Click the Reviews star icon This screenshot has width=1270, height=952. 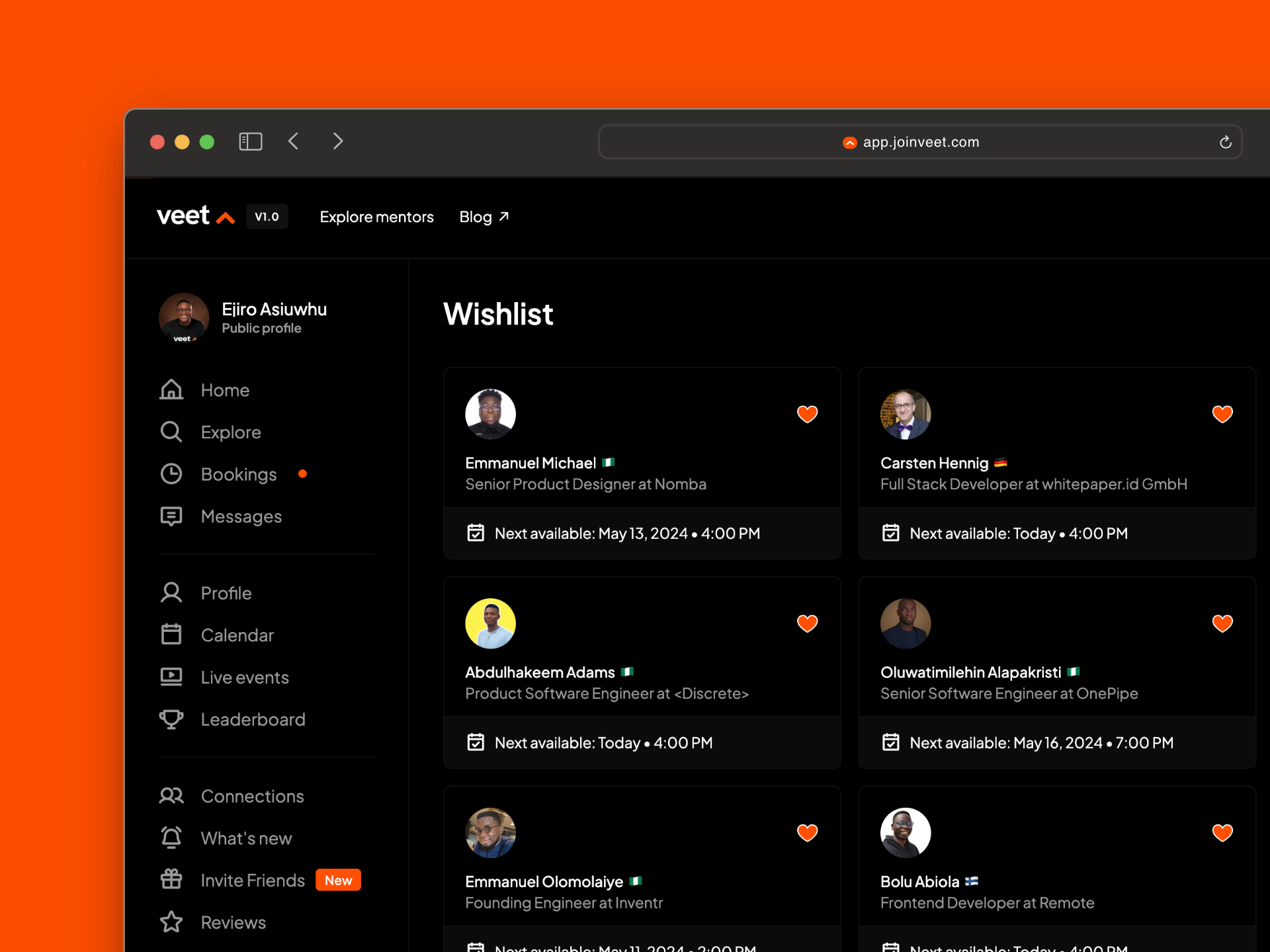pyautogui.click(x=171, y=922)
